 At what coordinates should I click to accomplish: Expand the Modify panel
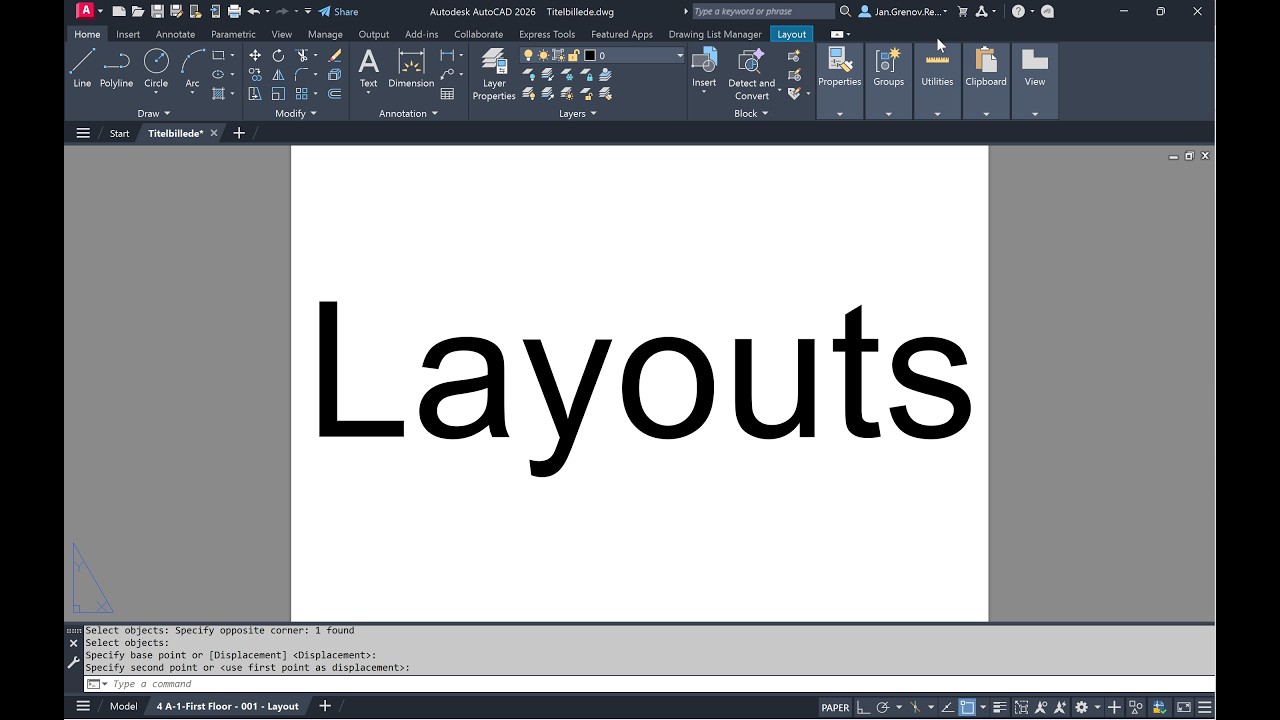295,113
